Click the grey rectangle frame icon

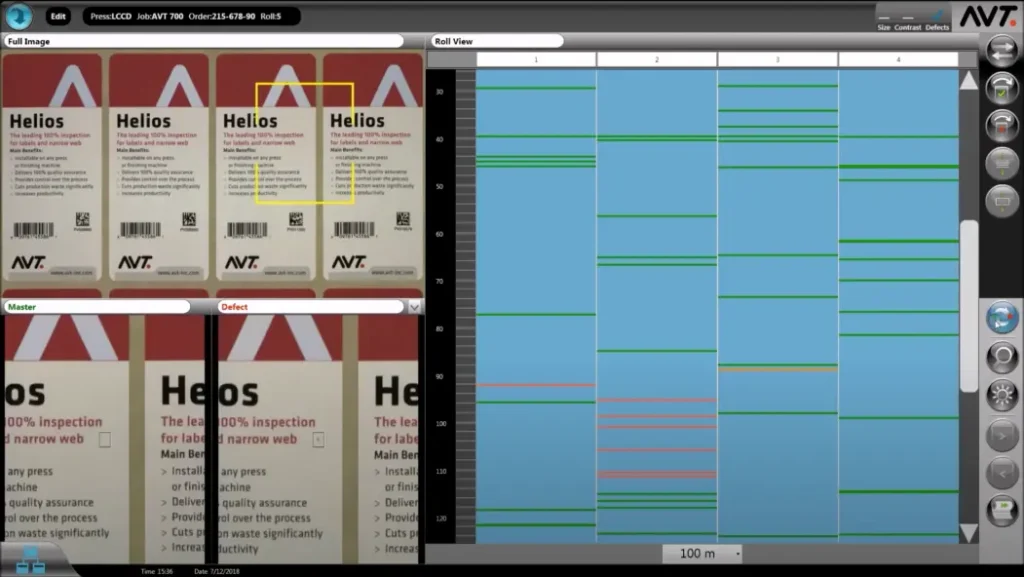click(x=1002, y=200)
